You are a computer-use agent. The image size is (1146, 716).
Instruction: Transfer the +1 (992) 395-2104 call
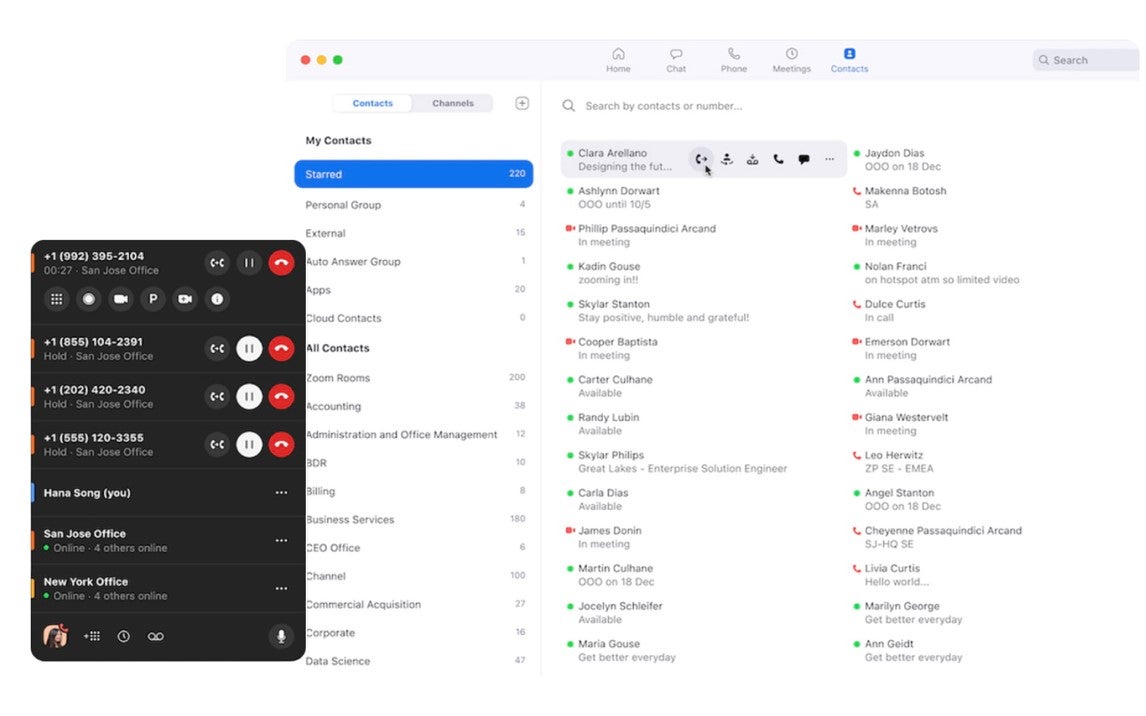click(x=217, y=263)
